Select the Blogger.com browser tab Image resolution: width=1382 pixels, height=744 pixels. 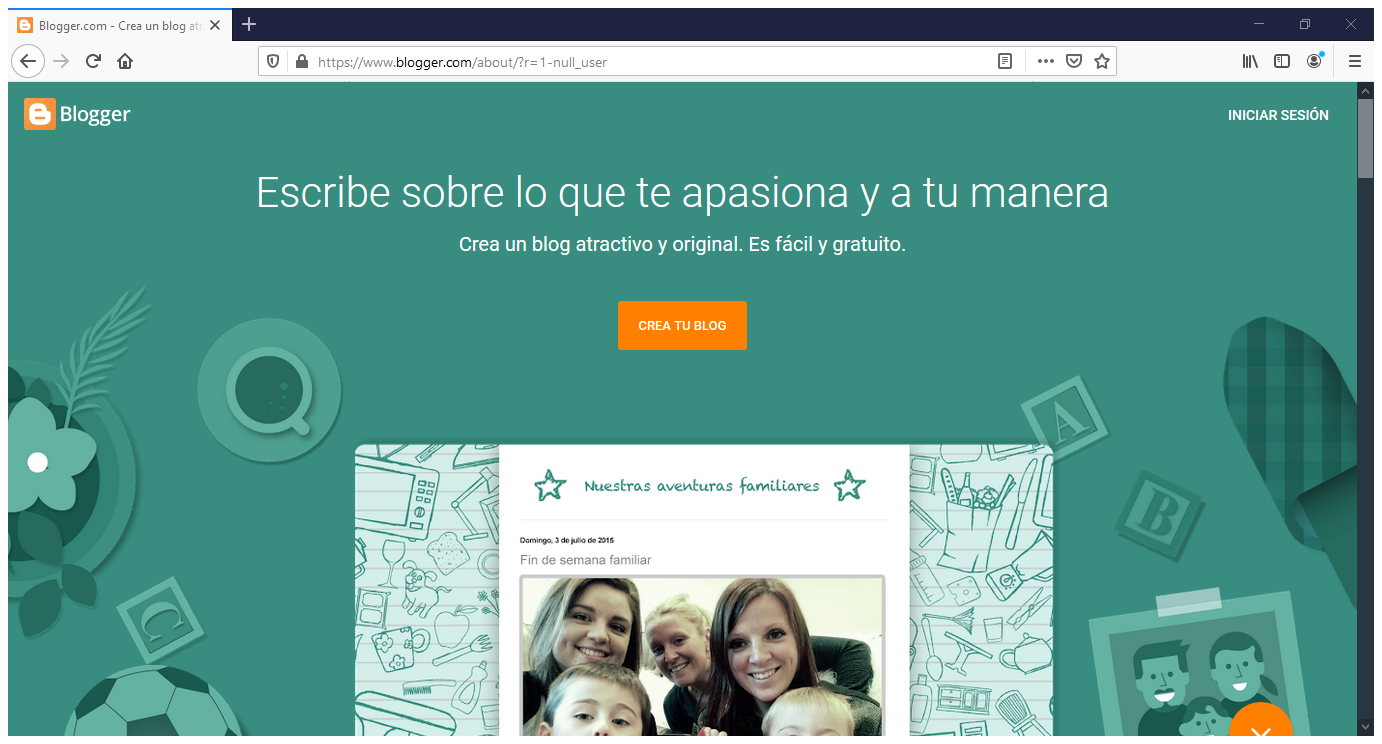tap(120, 25)
